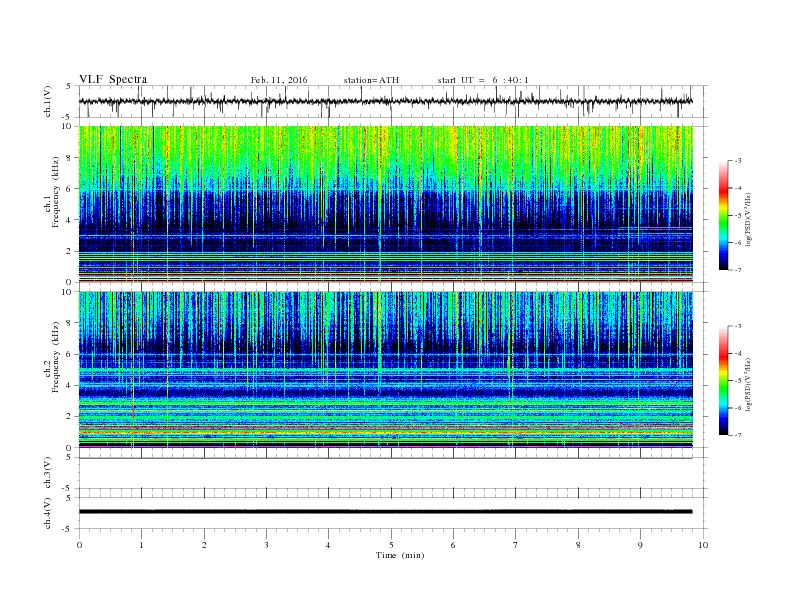Viewport: 792px width, 612px height.
Task: Click inside the ch.2 spectrogram panel
Action: tap(386, 370)
